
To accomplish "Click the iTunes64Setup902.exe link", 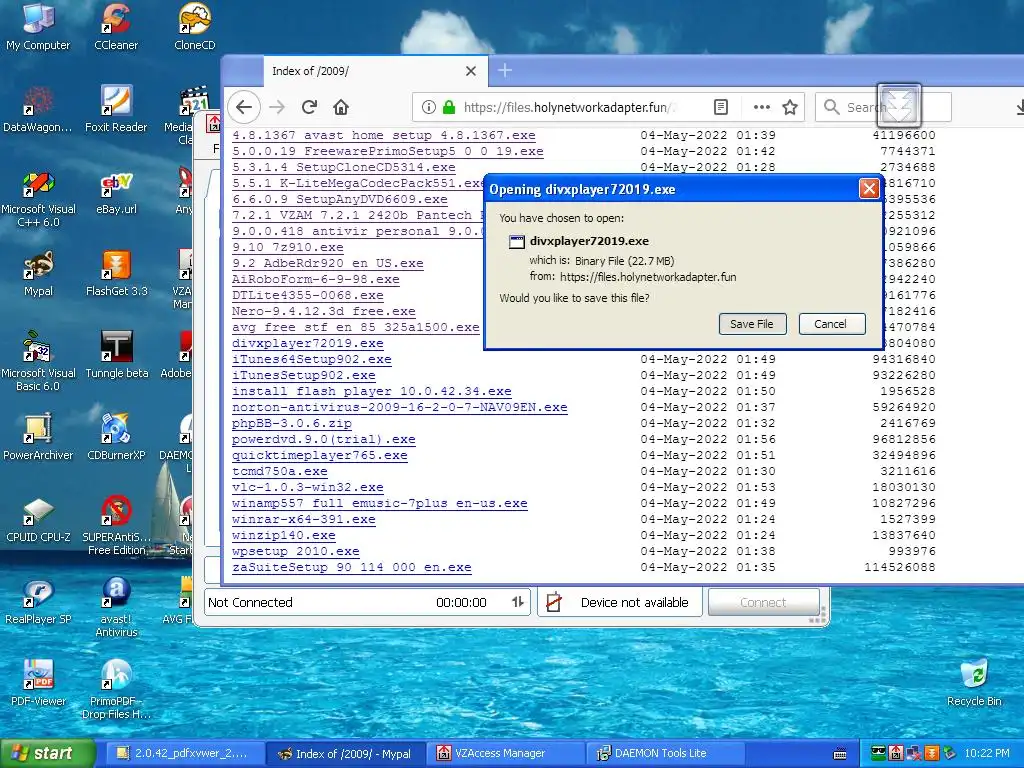I will (312, 359).
